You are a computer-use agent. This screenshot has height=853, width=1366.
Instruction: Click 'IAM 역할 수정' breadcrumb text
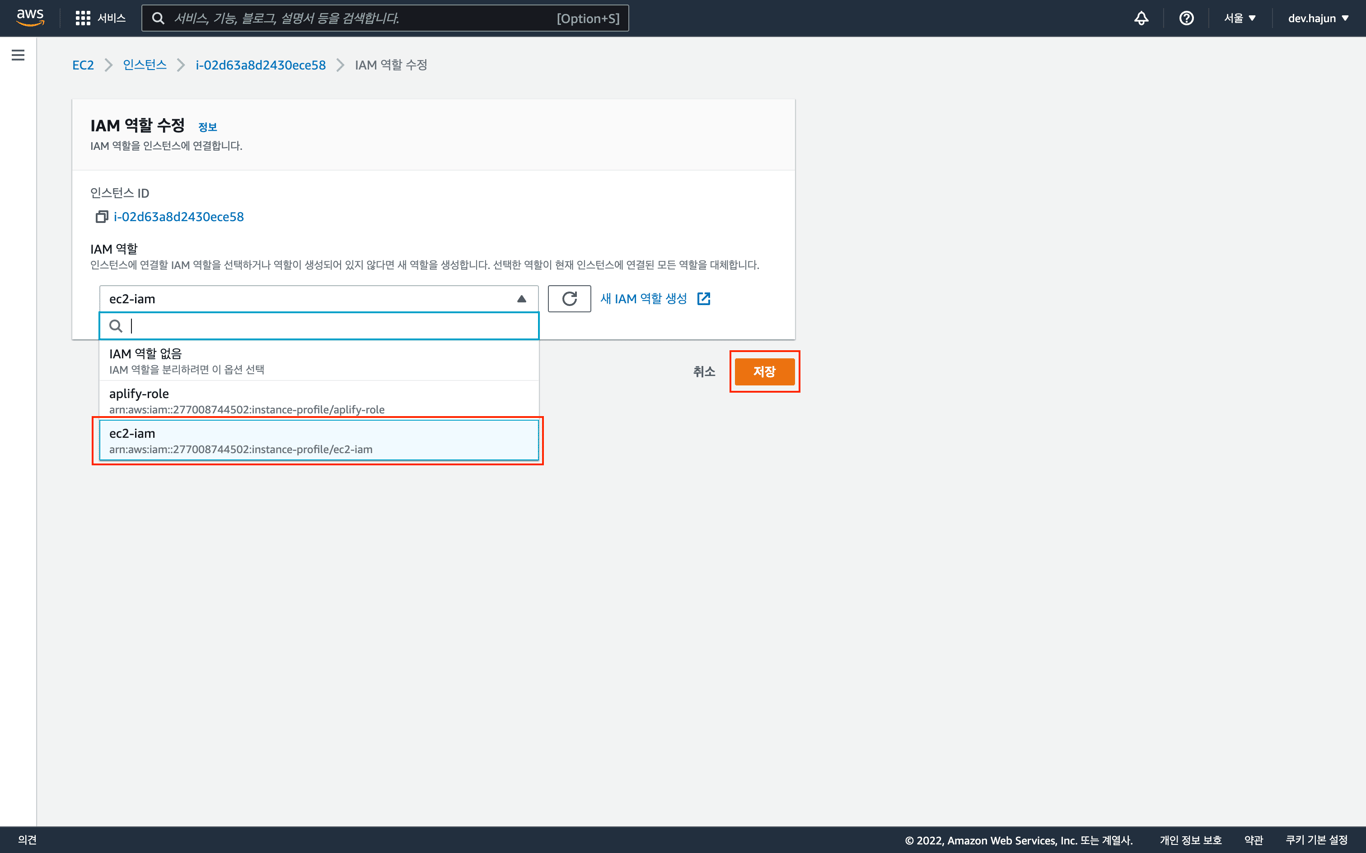point(391,65)
